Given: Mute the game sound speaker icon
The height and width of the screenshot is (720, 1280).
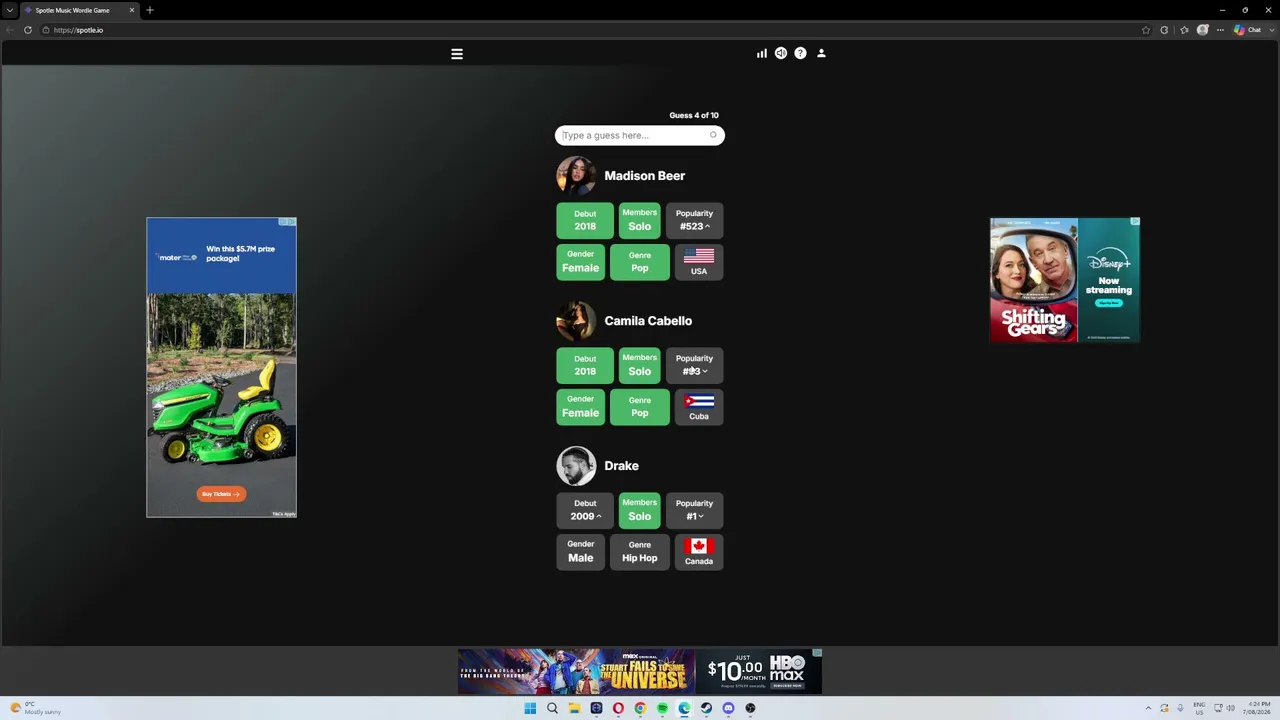Looking at the screenshot, I should (781, 53).
